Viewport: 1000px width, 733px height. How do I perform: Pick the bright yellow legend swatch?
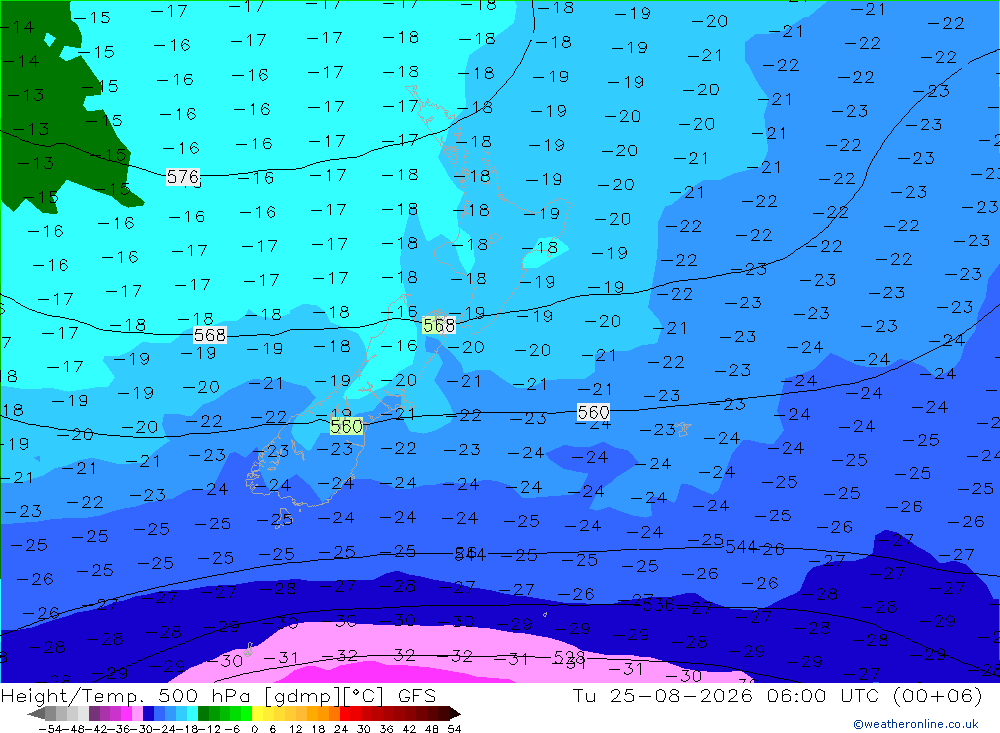pyautogui.click(x=258, y=713)
